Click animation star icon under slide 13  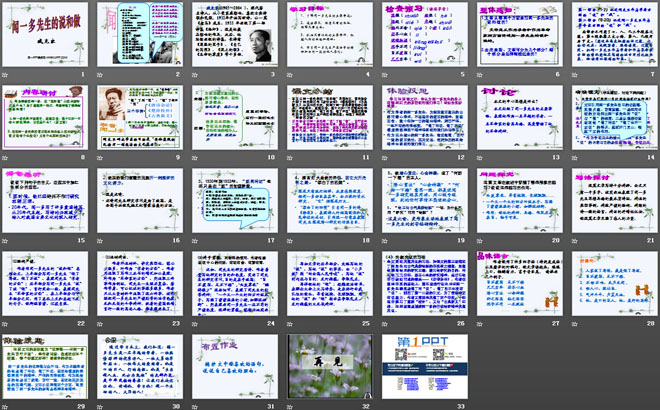click(x=480, y=157)
